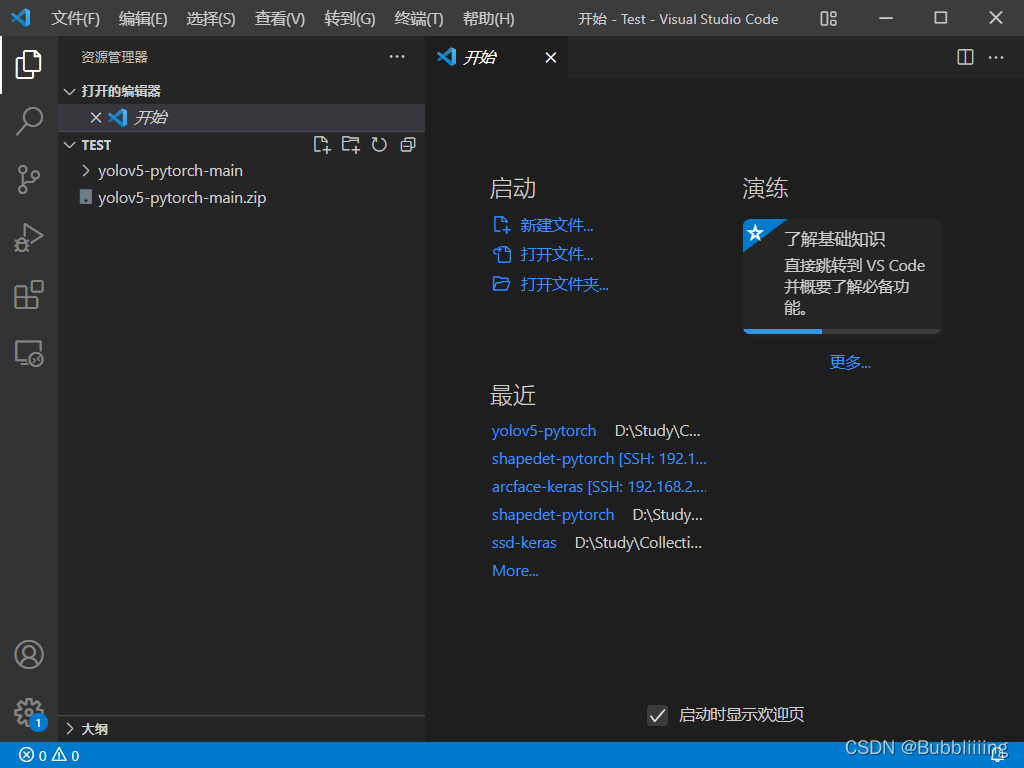
Task: Open recent shapedet-pytorch D:\Study project
Action: click(x=552, y=515)
